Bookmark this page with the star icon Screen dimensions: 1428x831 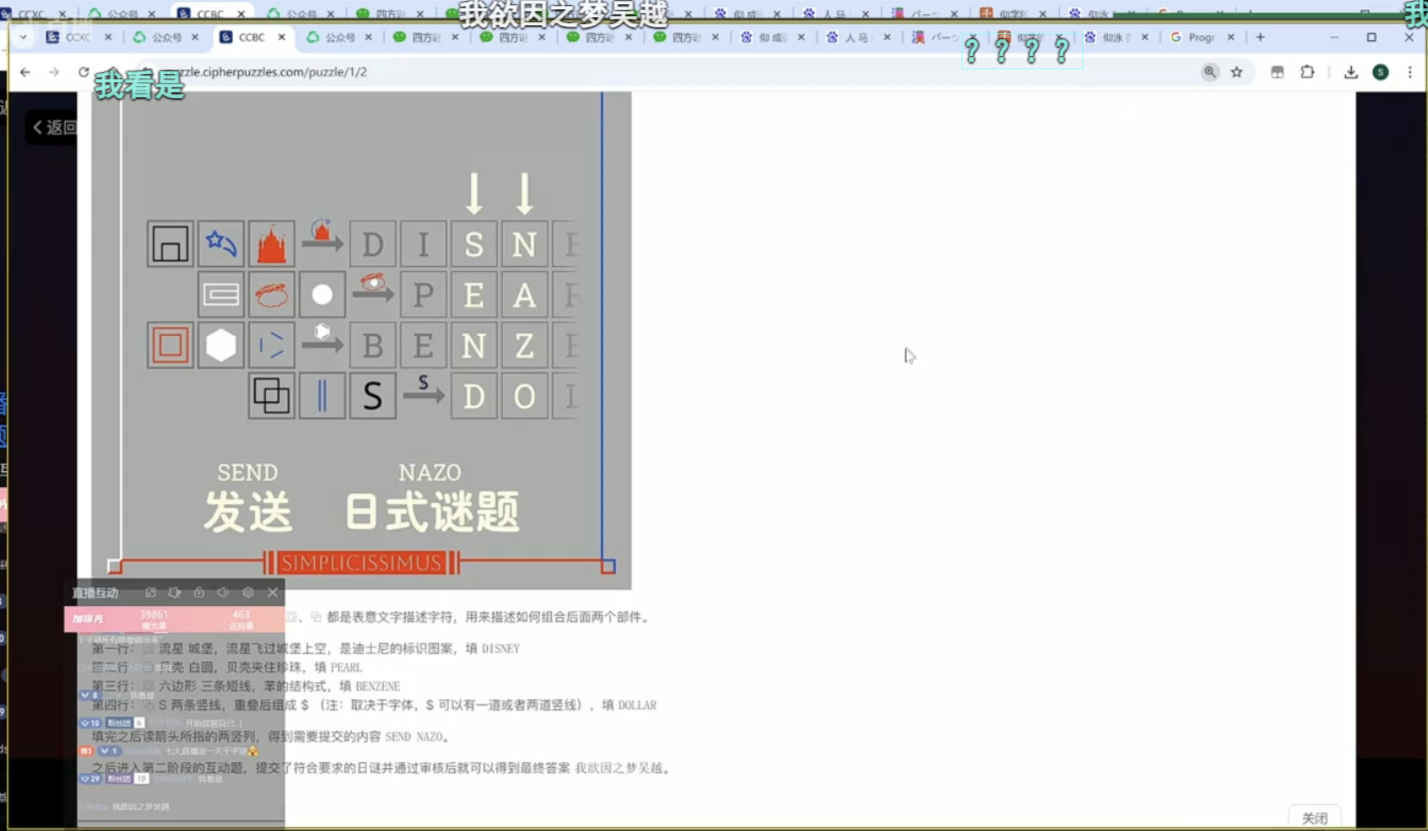[1237, 72]
